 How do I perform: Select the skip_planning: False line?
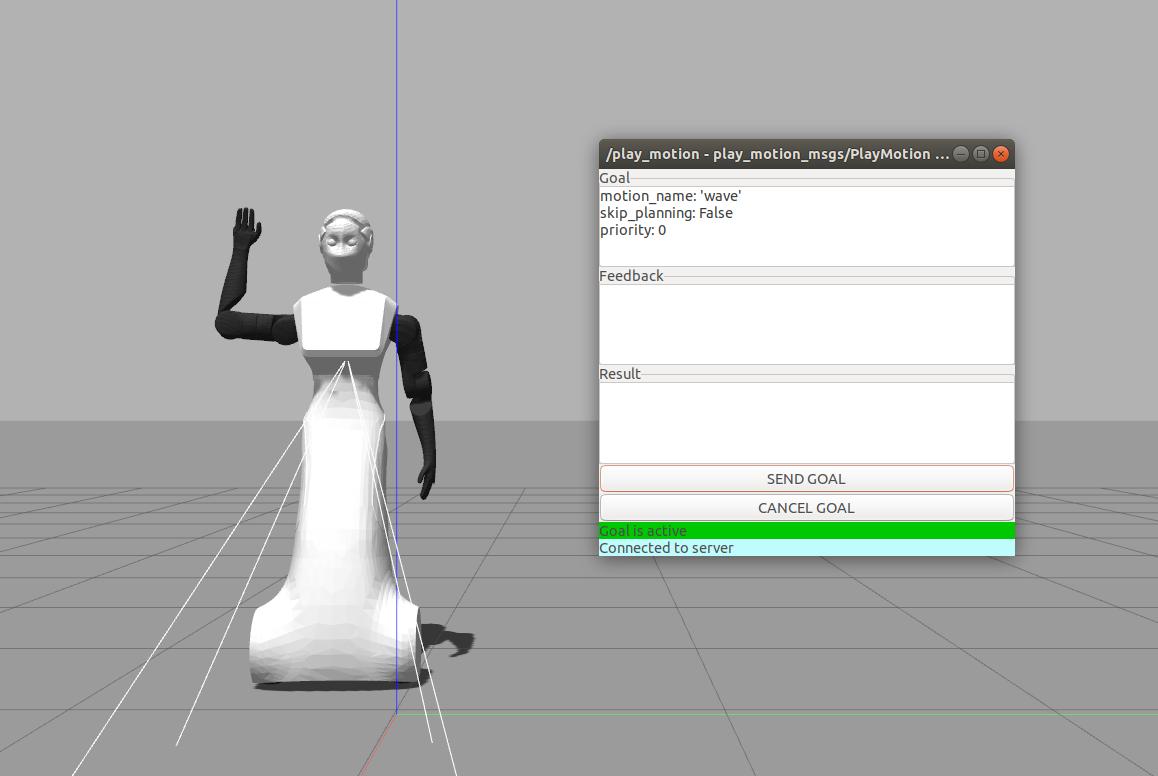pos(666,213)
